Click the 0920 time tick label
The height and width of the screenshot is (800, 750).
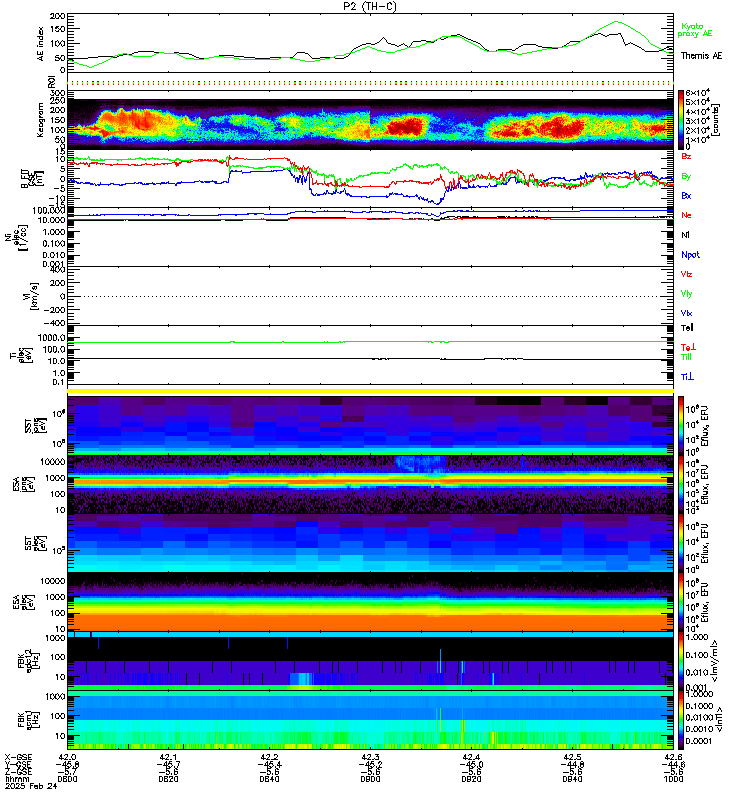(x=471, y=779)
